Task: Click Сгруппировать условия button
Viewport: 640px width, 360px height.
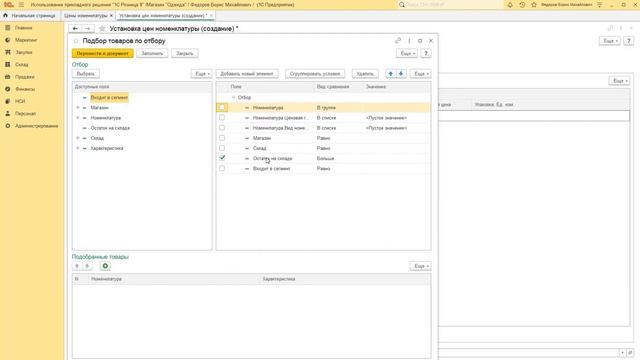Action: point(315,74)
